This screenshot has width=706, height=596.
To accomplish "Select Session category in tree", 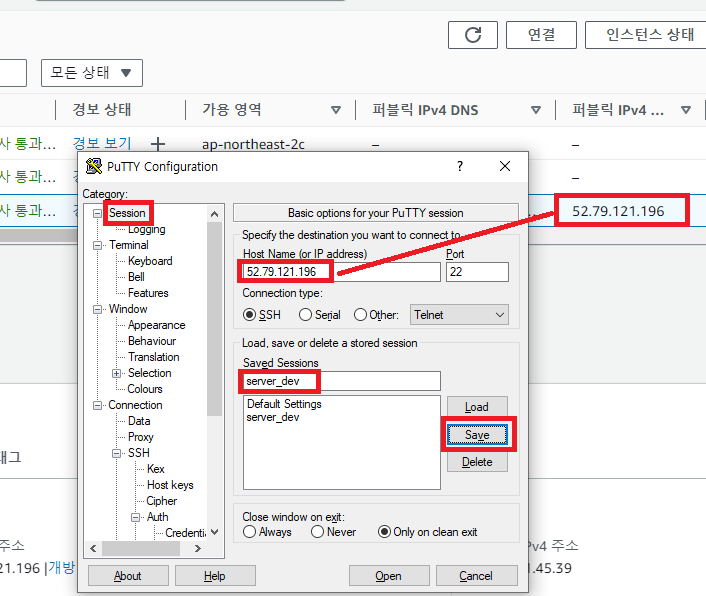I will click(127, 213).
